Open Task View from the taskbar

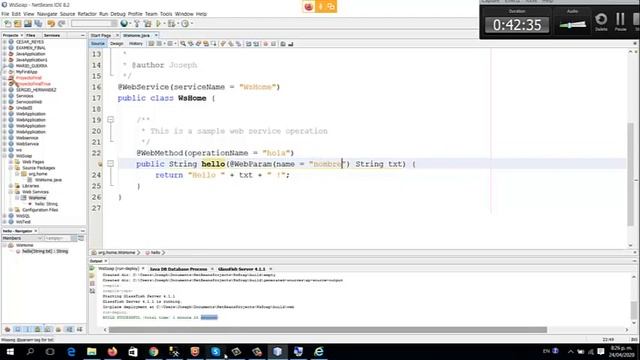(50, 351)
